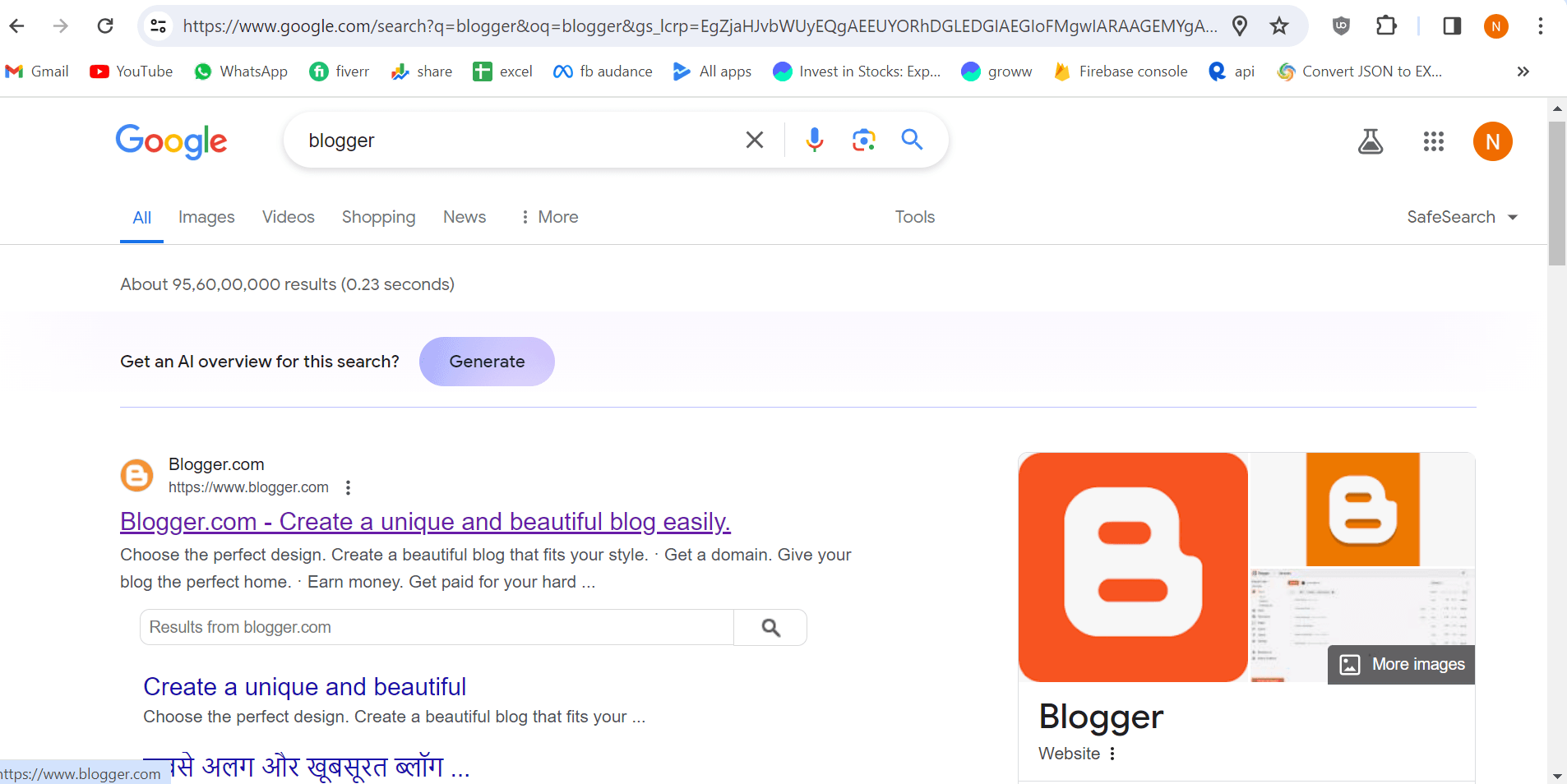
Task: Reload the current page
Action: pos(105,26)
